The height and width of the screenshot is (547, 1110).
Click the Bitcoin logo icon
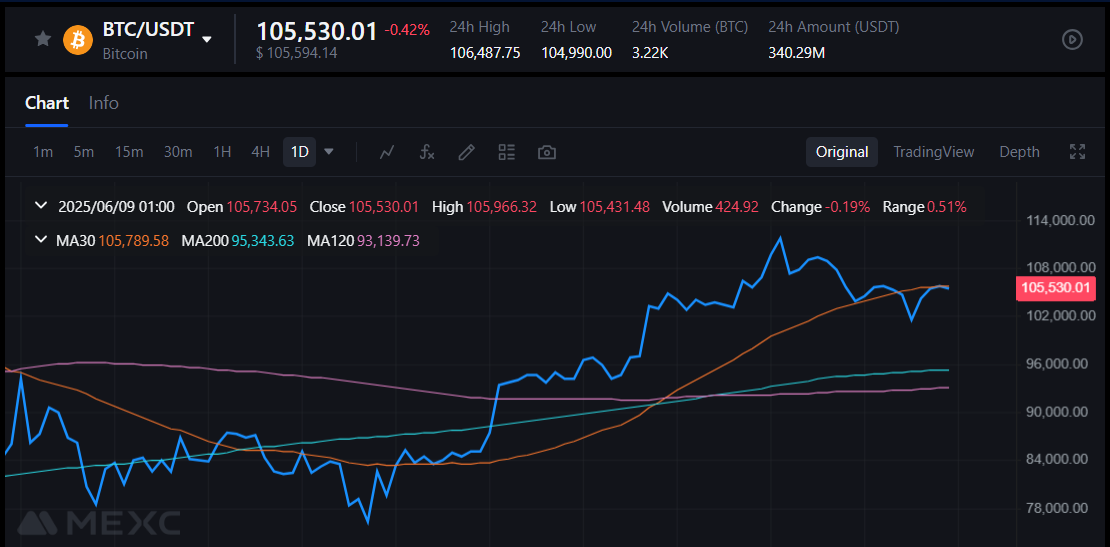tap(78, 39)
